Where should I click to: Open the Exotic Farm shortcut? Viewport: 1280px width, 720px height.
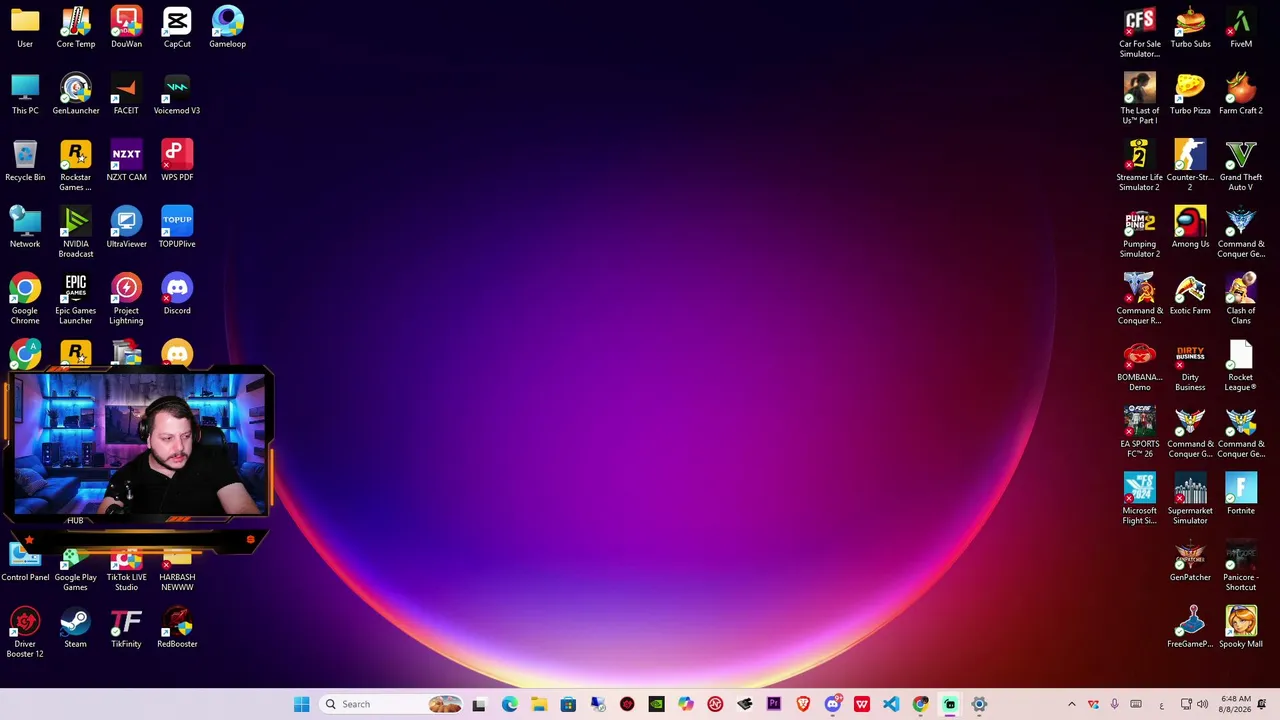point(1190,294)
